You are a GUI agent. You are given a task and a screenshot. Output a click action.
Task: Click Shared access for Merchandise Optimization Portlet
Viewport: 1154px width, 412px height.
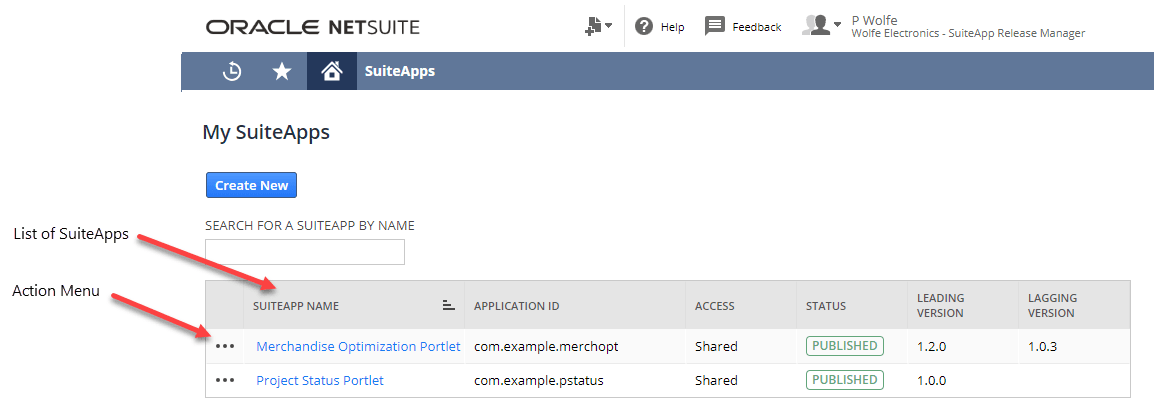pyautogui.click(x=716, y=346)
